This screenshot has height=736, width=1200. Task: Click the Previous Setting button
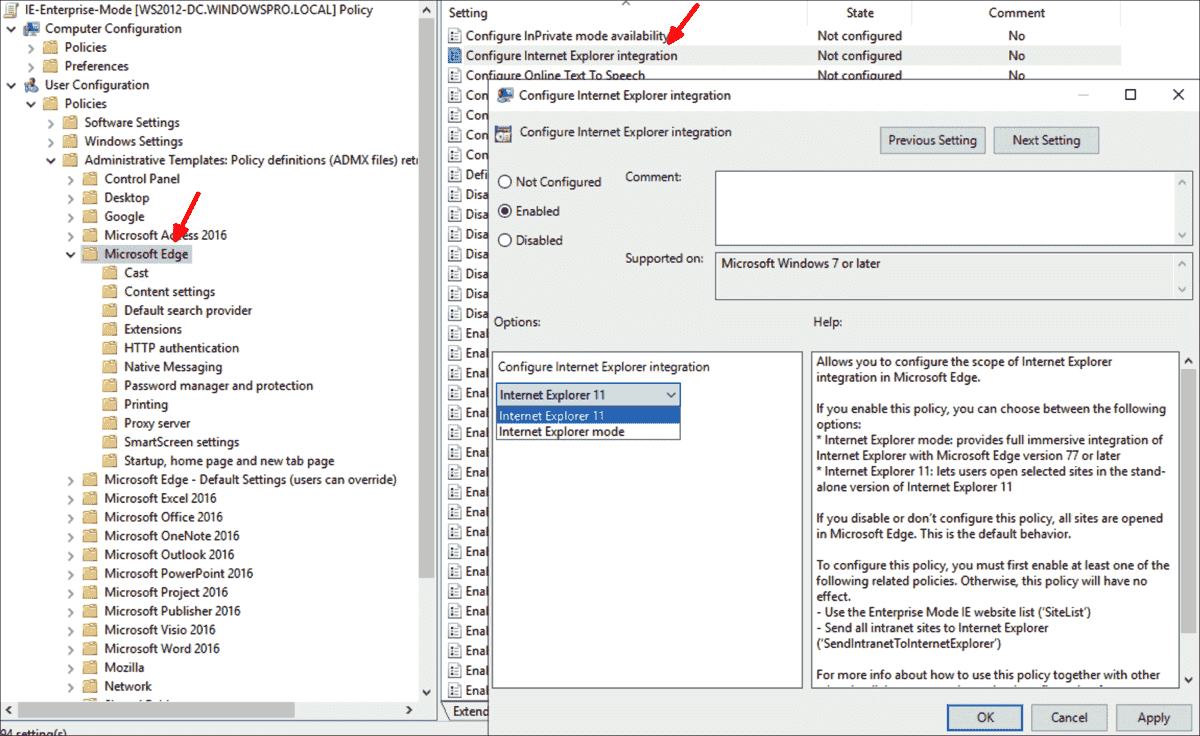pos(932,140)
